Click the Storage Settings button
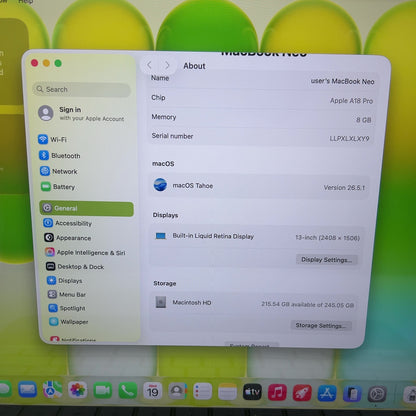This screenshot has height=416, width=416. click(321, 325)
